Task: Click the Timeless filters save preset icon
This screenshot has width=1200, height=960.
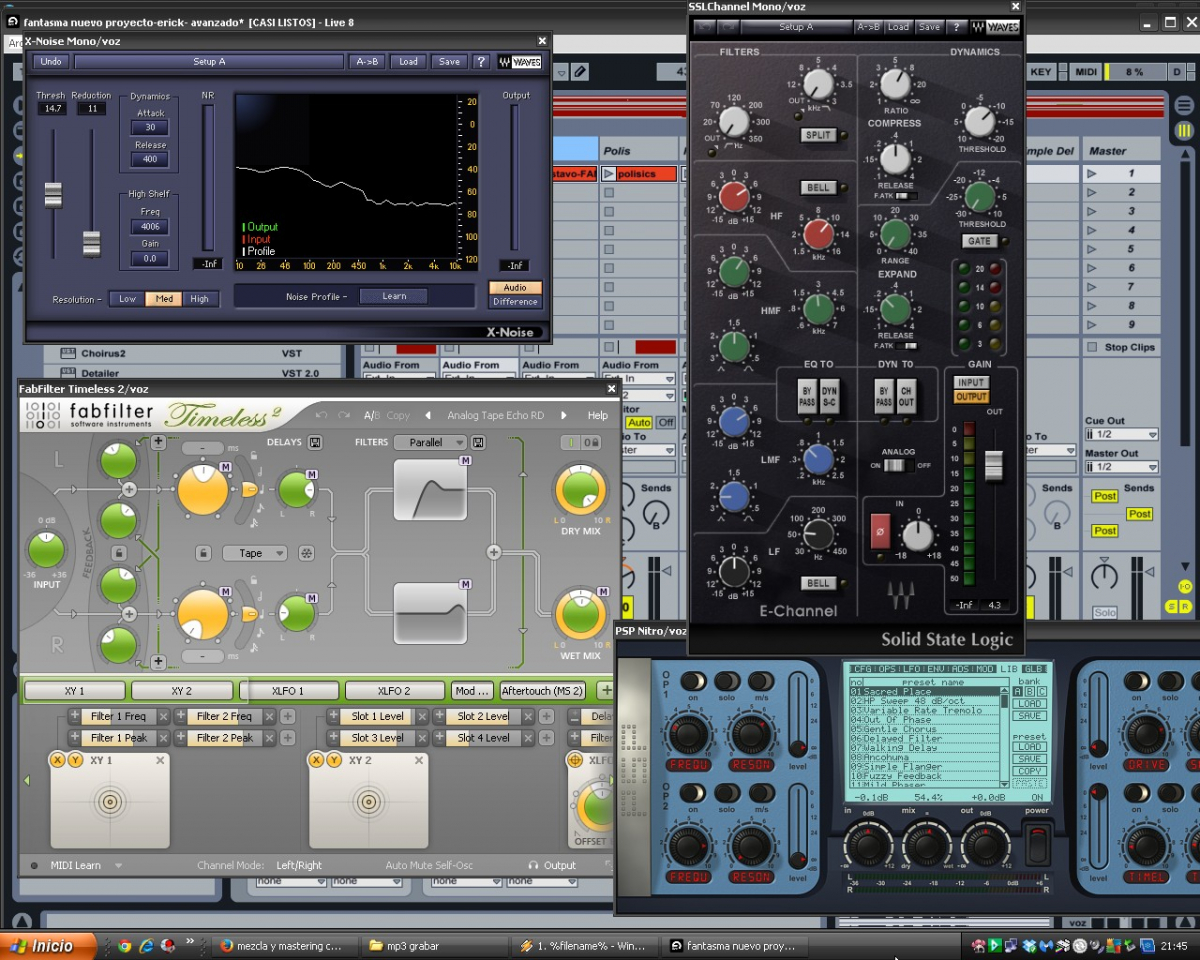Action: (x=478, y=442)
